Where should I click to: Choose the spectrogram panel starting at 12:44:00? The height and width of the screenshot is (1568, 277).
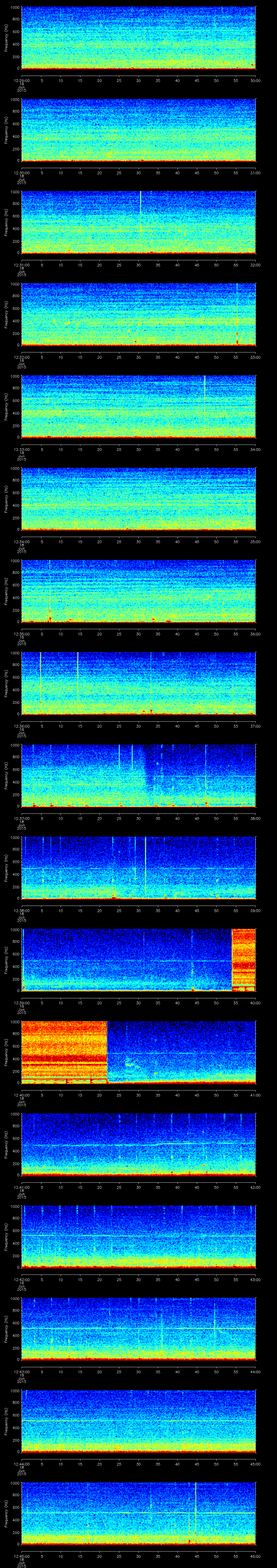pos(138,1421)
